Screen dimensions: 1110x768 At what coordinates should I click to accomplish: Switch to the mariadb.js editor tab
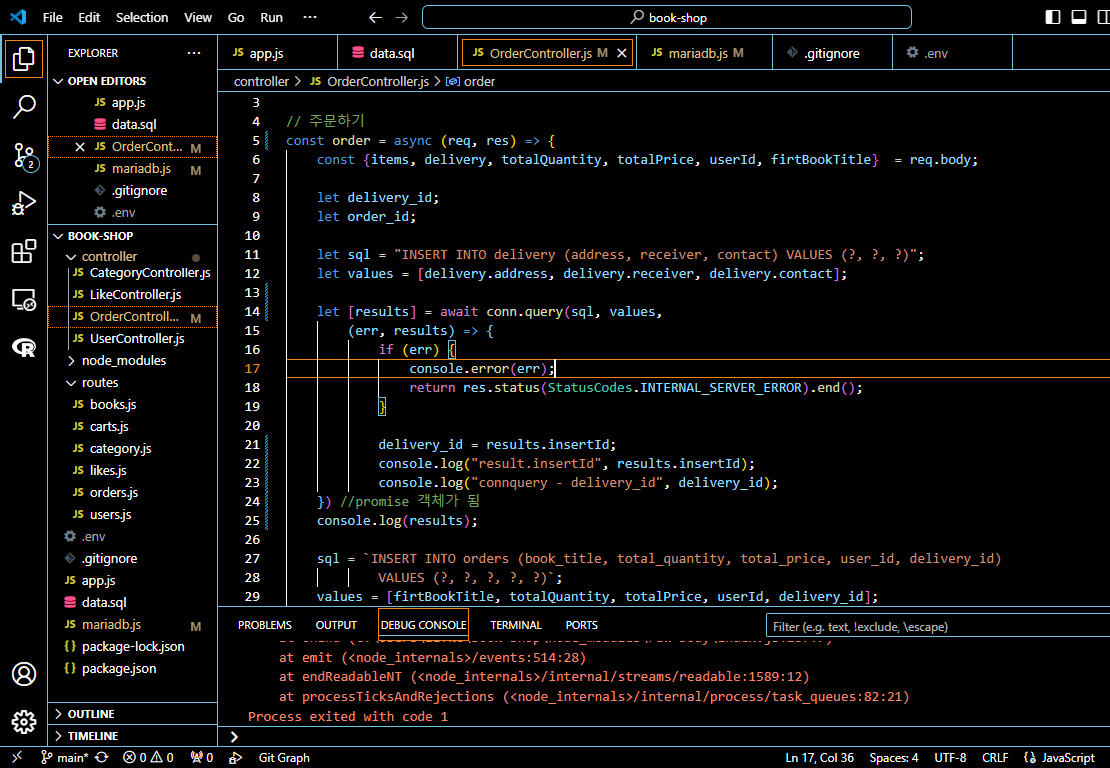(704, 53)
